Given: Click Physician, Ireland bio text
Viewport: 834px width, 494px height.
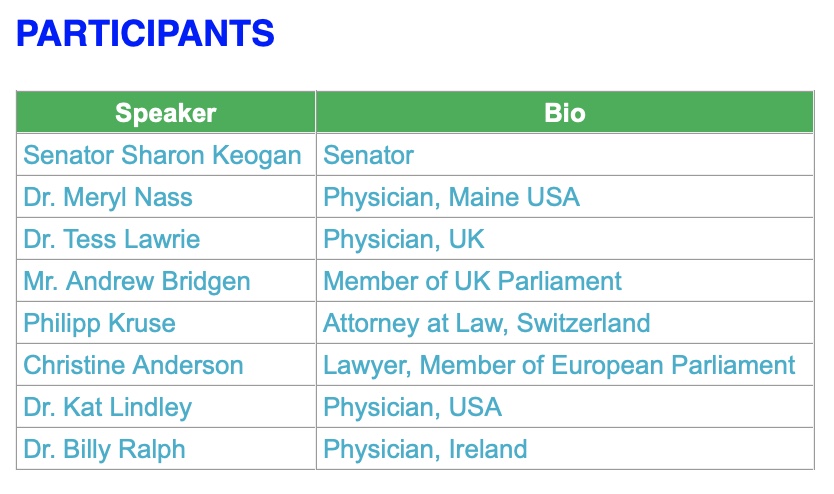Looking at the screenshot, I should click(425, 449).
